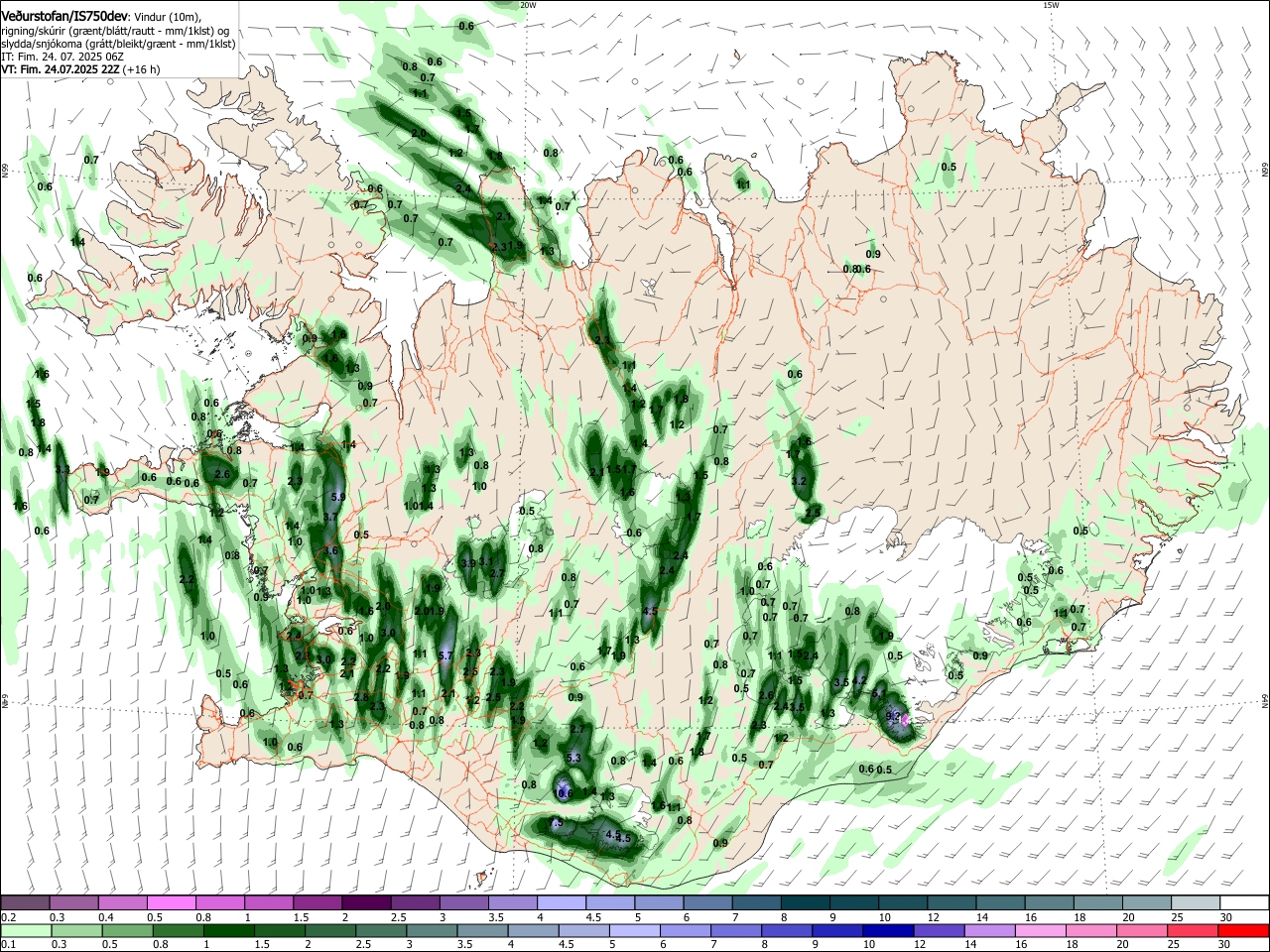Screen dimensions: 1270x952
Task: Click the '5.7' precipitation value on the map
Action: pos(445,655)
